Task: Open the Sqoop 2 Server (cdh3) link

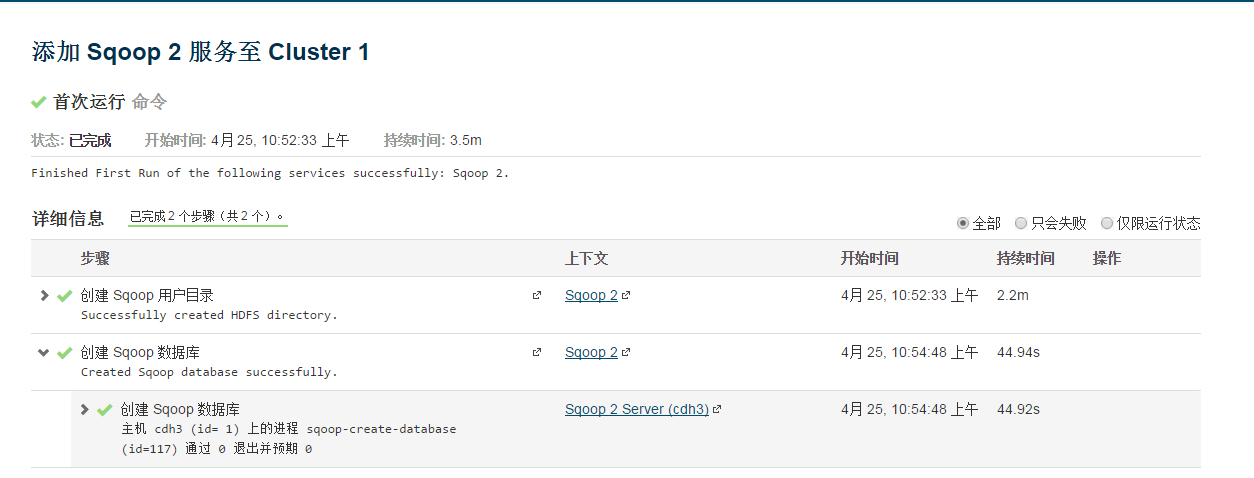Action: click(637, 410)
